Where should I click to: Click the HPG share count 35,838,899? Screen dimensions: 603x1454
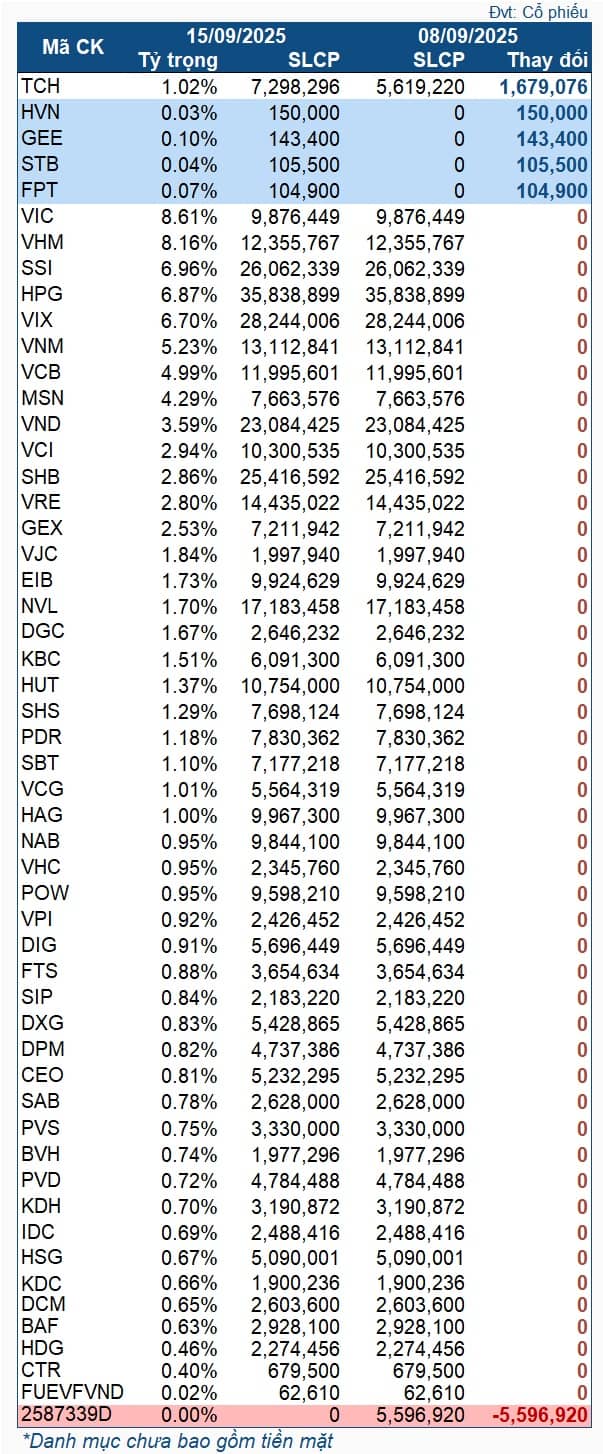[290, 294]
